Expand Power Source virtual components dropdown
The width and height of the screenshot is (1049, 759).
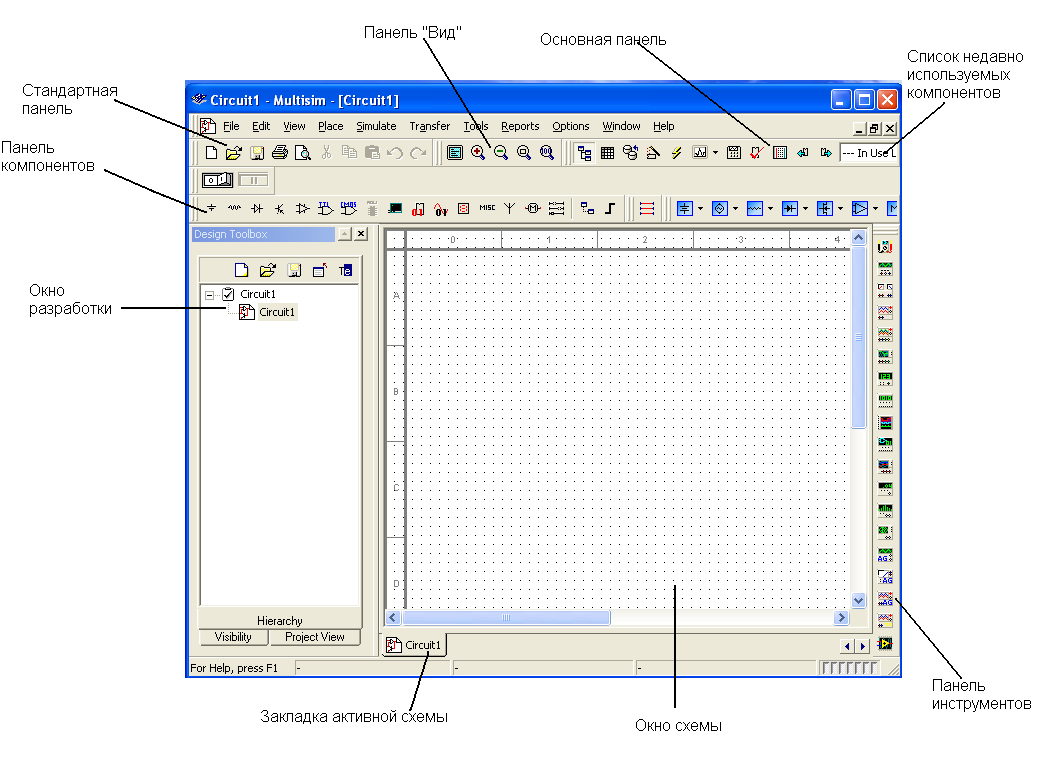(x=700, y=209)
